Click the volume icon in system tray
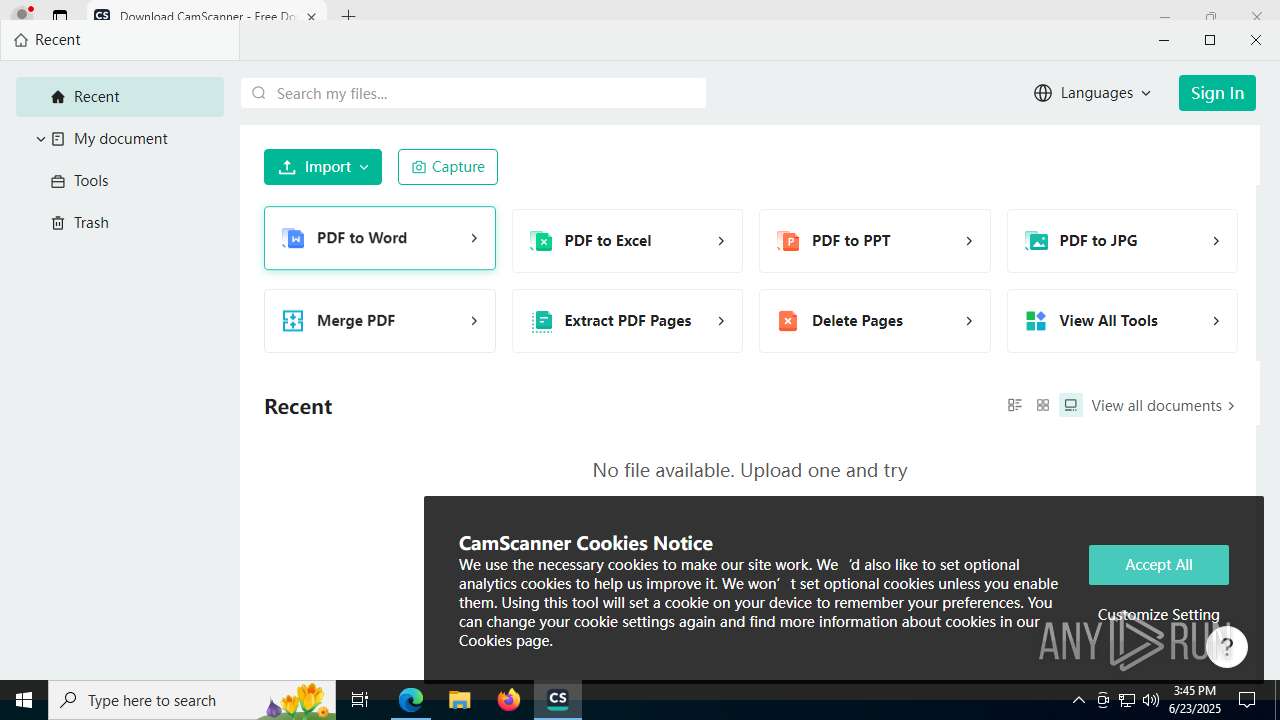Viewport: 1280px width, 720px height. point(1151,700)
